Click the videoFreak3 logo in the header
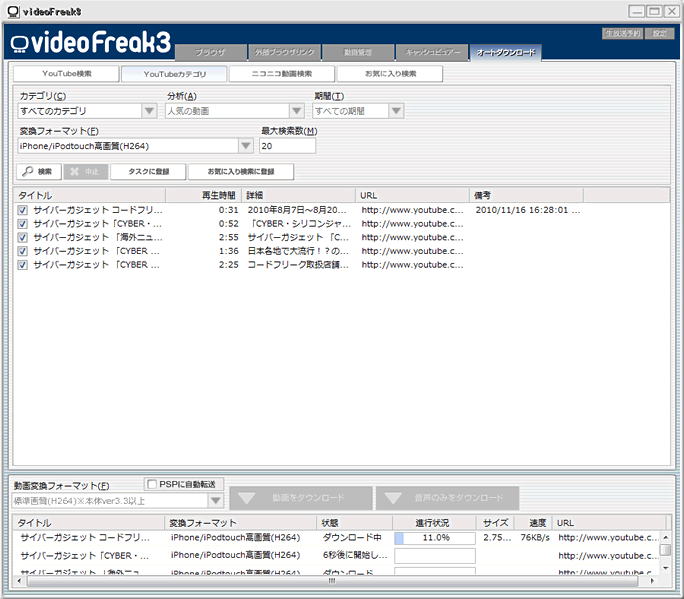The image size is (684, 599). [x=88, y=42]
